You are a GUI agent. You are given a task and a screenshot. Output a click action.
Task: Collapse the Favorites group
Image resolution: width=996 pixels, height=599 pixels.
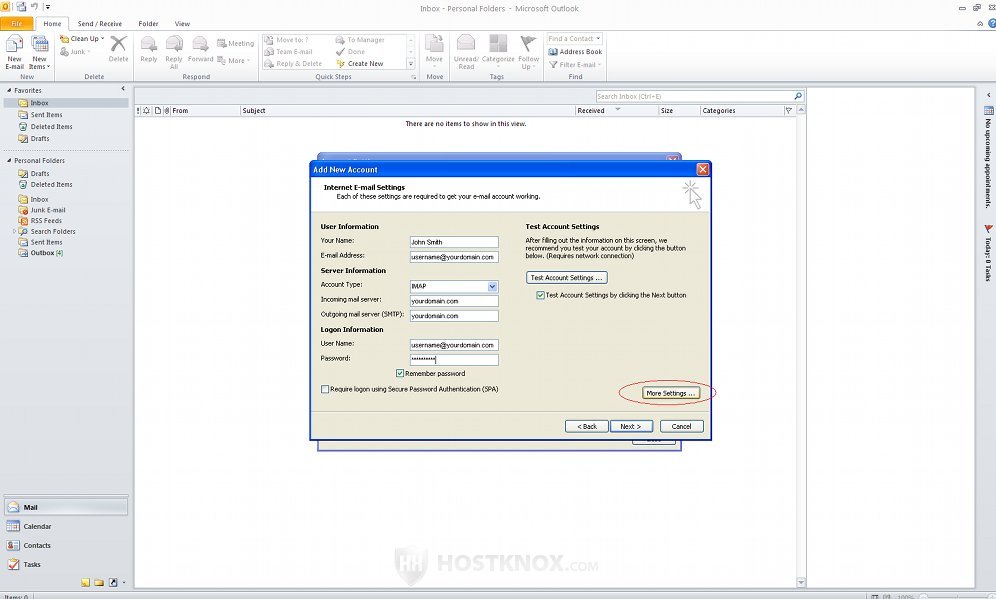pyautogui.click(x=9, y=90)
